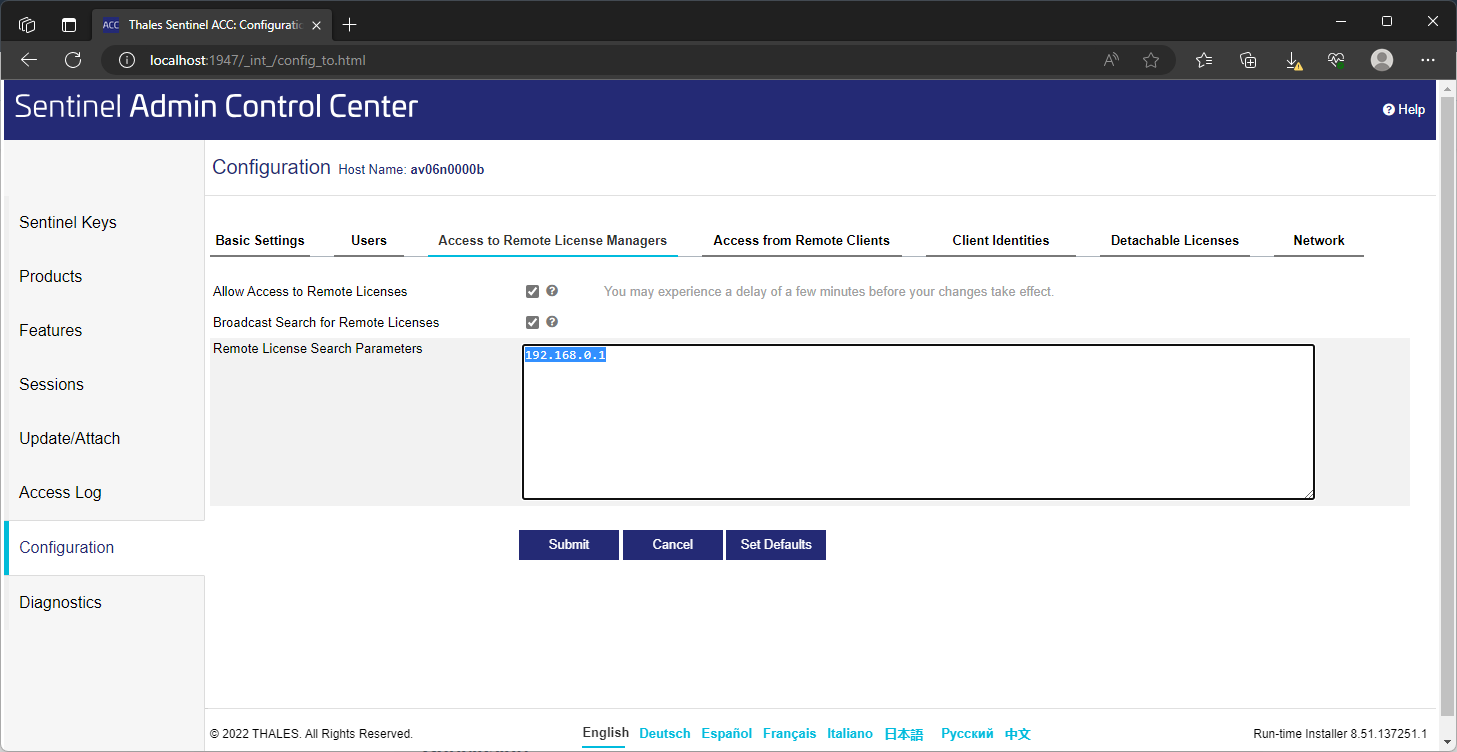Switch language to Deutsch
This screenshot has height=752, width=1457.
(664, 734)
